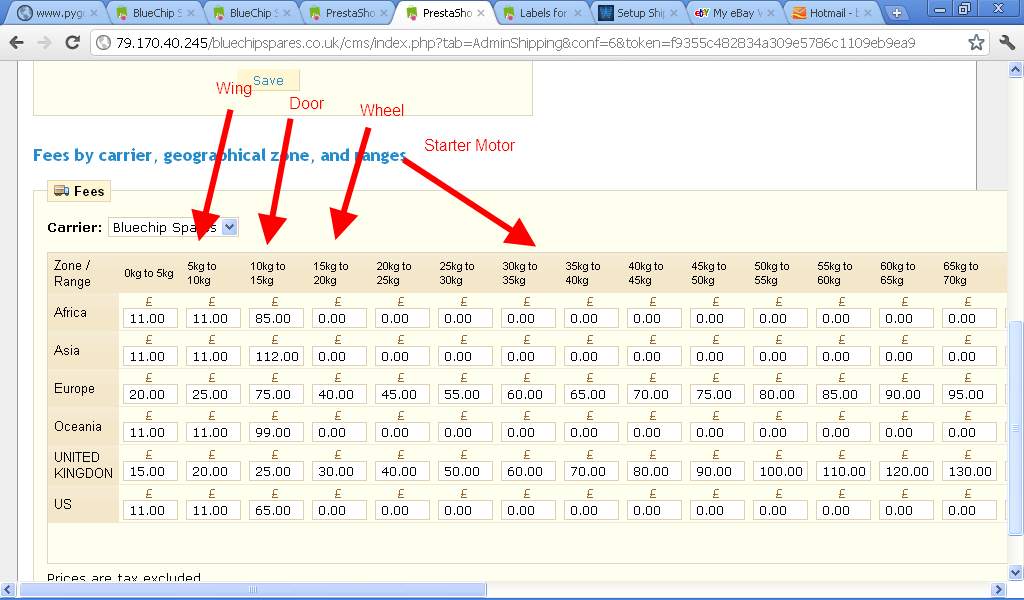This screenshot has width=1024, height=600.
Task: Click the Oceania zone row label
Action: tap(78, 426)
